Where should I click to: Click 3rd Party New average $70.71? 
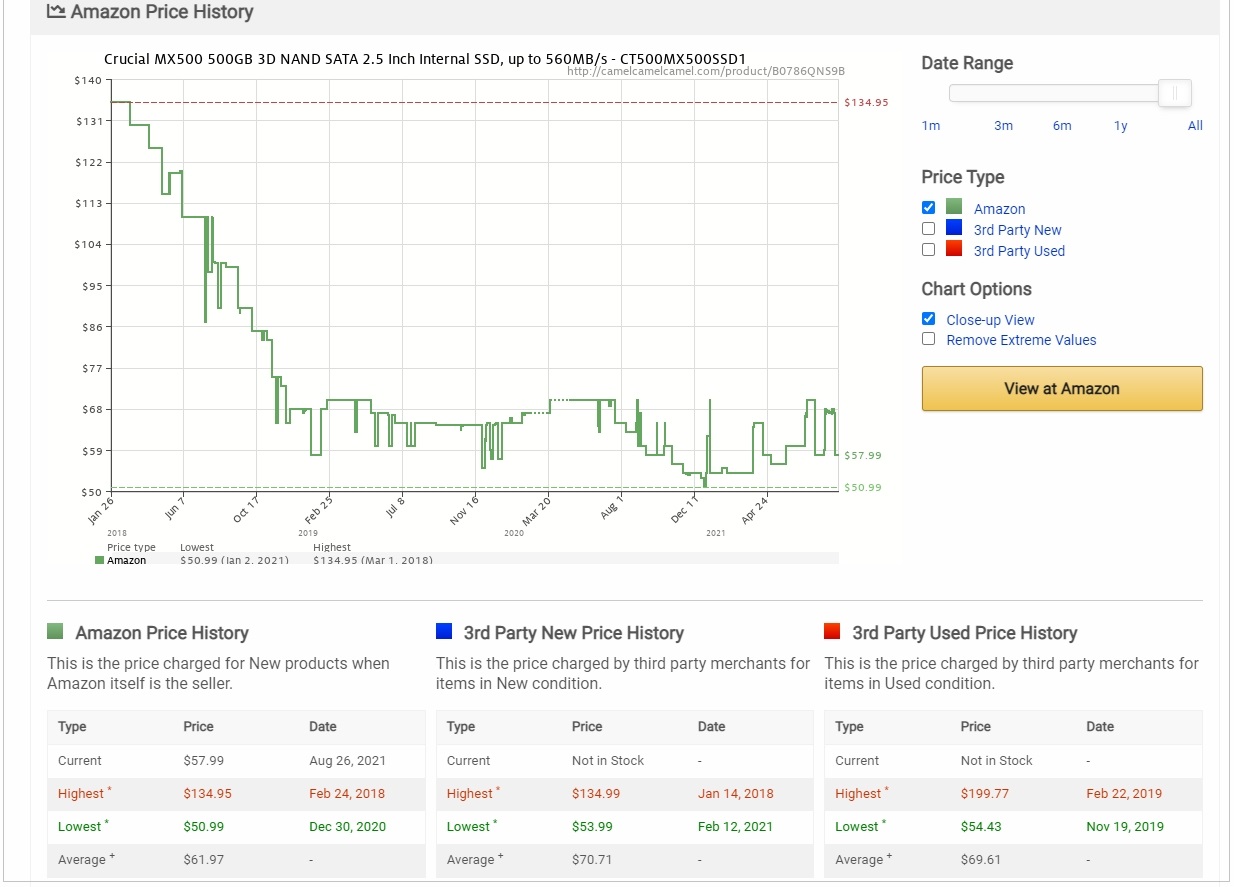[592, 859]
